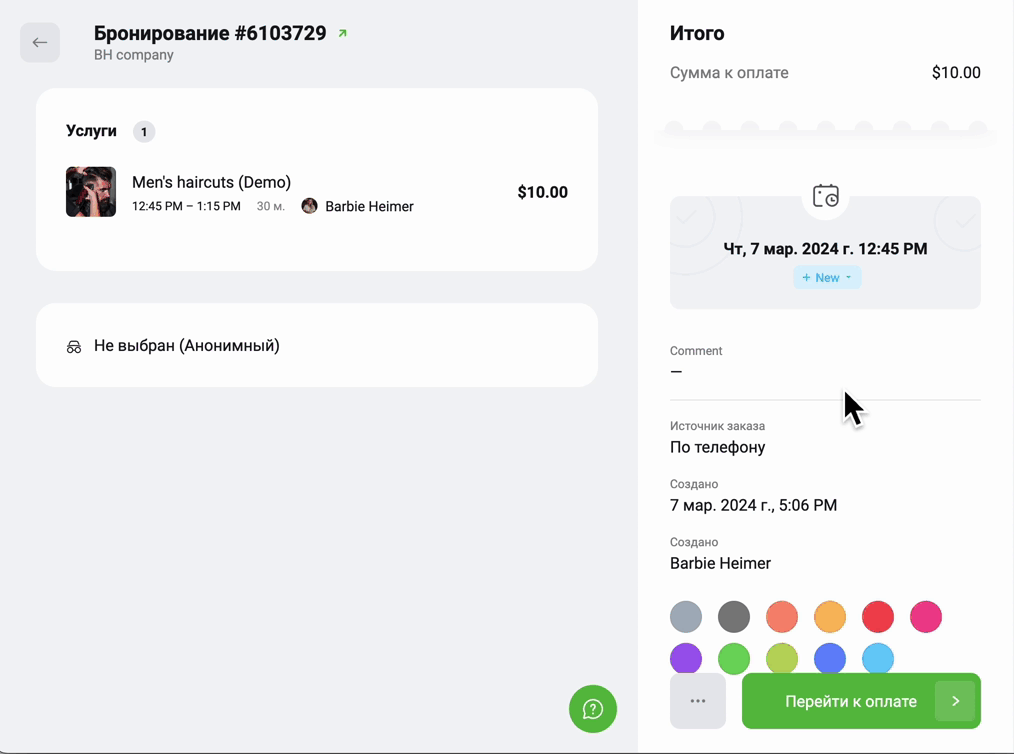Viewport: 1014px width, 754px height.
Task: Select the blue color swatch
Action: click(830, 658)
